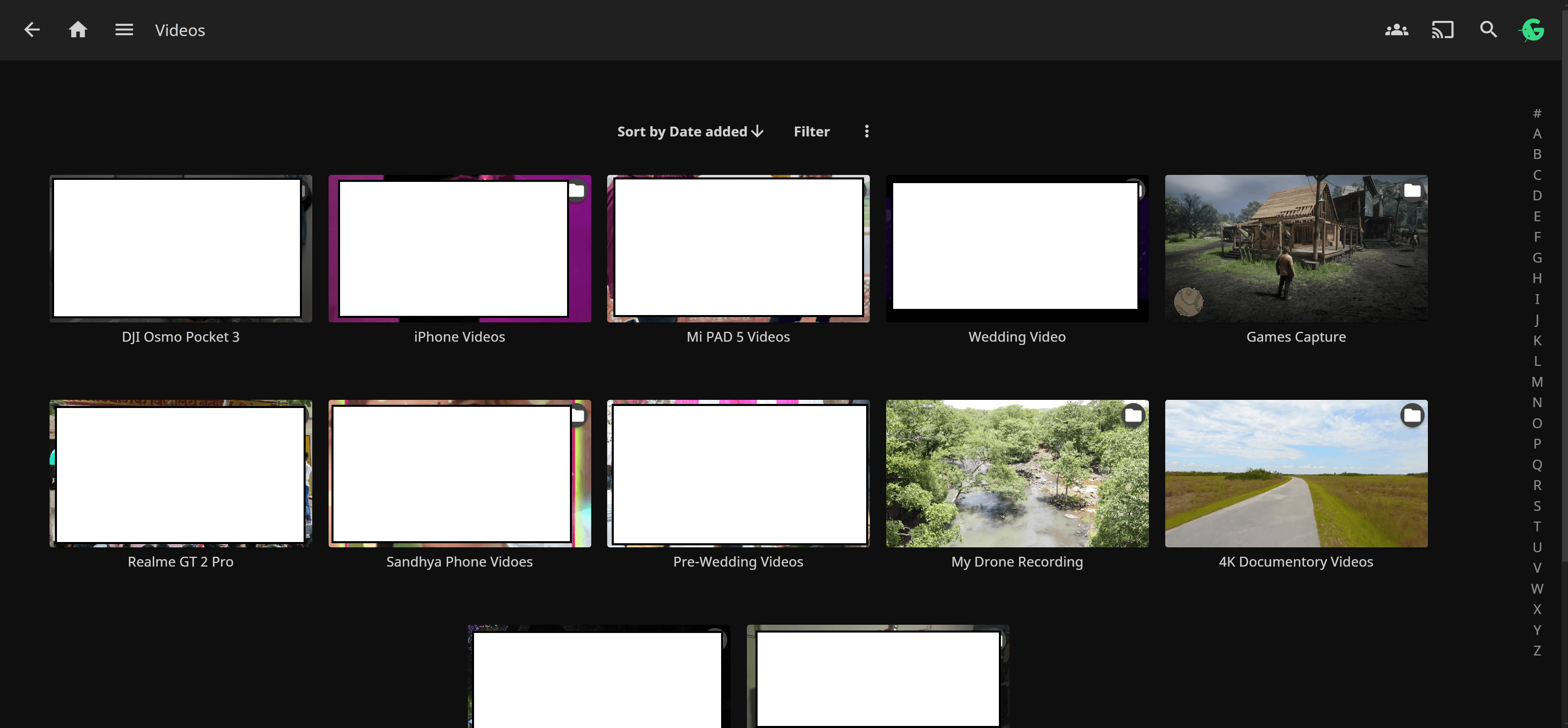Open the user profile avatar
The height and width of the screenshot is (728, 1568).
[1533, 30]
